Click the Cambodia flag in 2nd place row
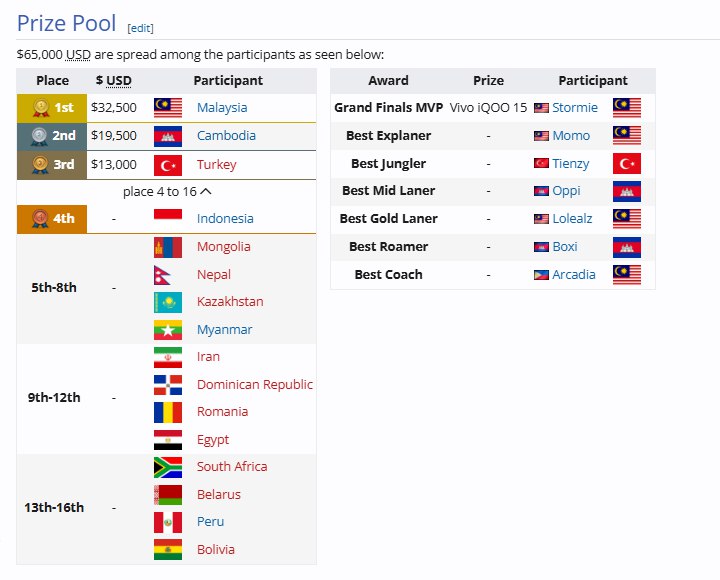Viewport: 720px width, 580px height. click(x=167, y=136)
